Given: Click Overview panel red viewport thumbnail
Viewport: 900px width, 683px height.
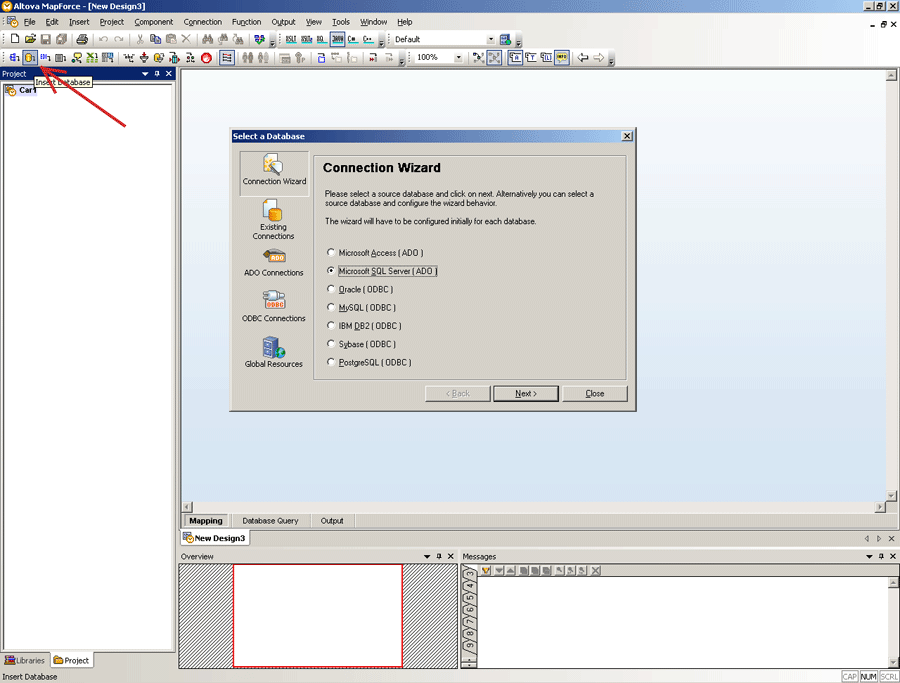Looking at the screenshot, I should [x=317, y=615].
